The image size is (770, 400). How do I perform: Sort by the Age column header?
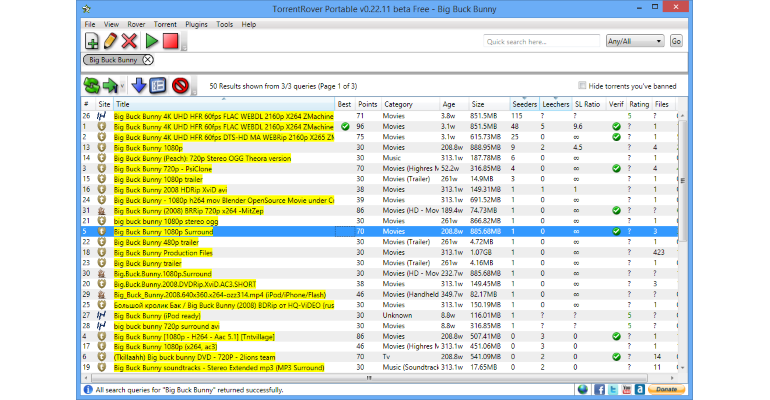454,104
